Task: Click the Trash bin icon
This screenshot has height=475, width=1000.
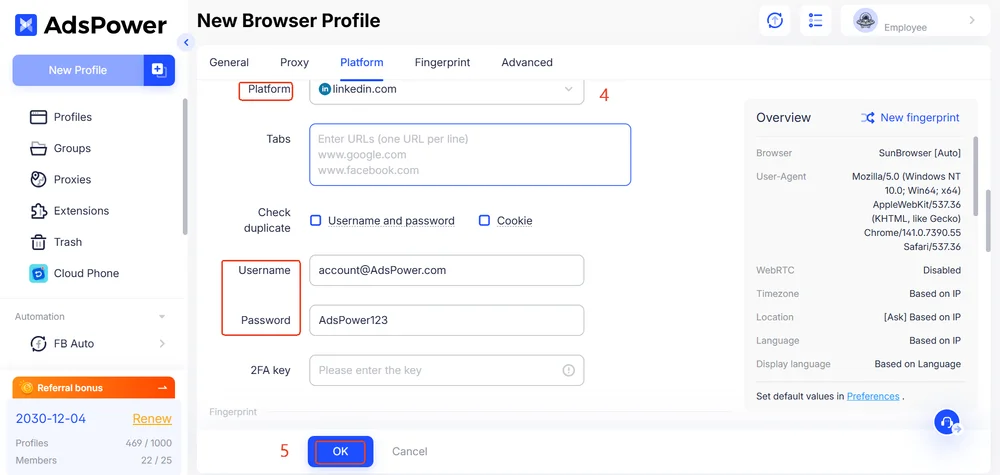Action: (x=39, y=242)
